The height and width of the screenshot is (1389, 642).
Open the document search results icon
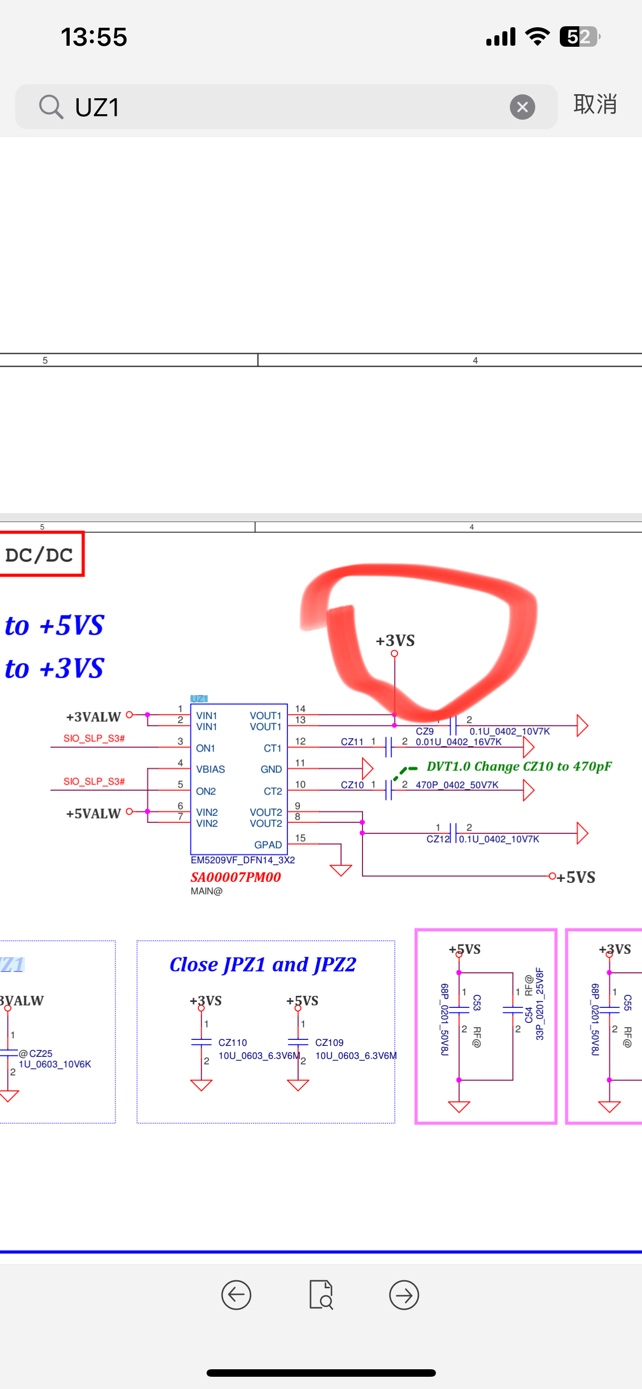pyautogui.click(x=320, y=1295)
